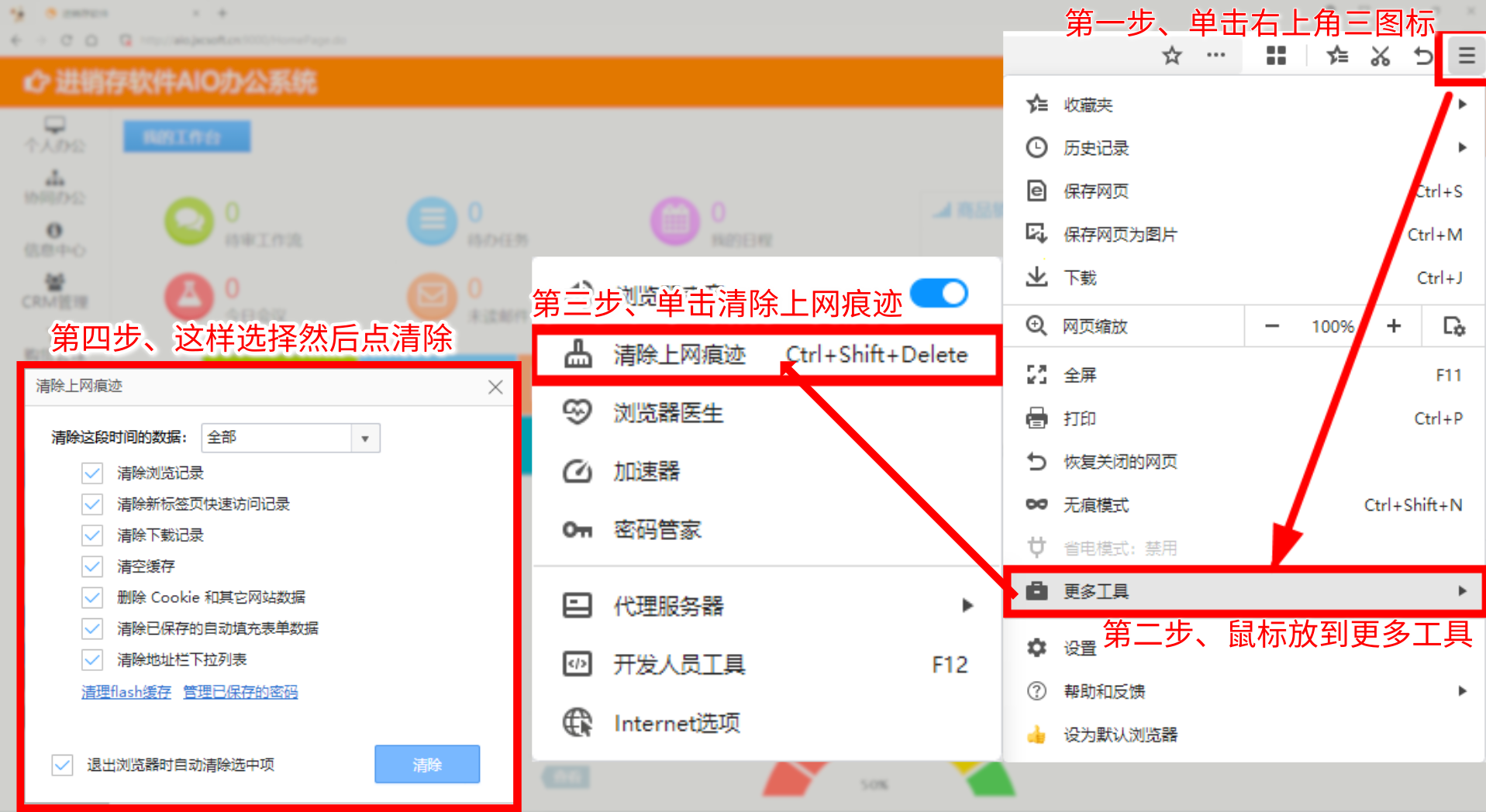The height and width of the screenshot is (812, 1486).
Task: Select the scissors screenshot tool icon
Action: point(1380,56)
